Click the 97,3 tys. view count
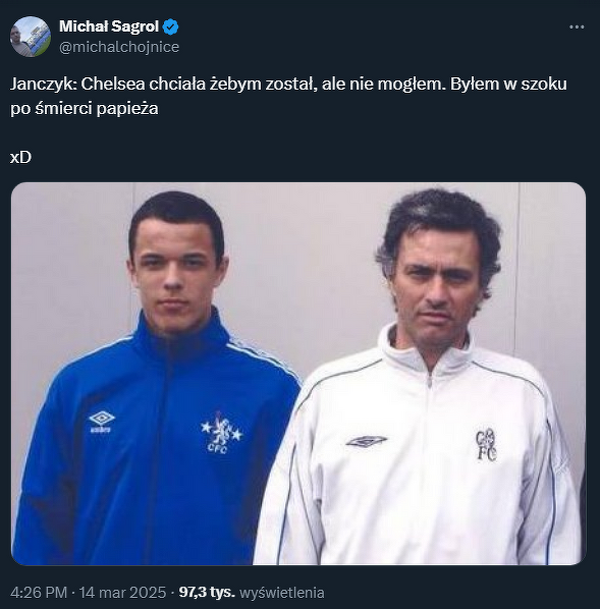The width and height of the screenshot is (600, 609). [x=203, y=591]
